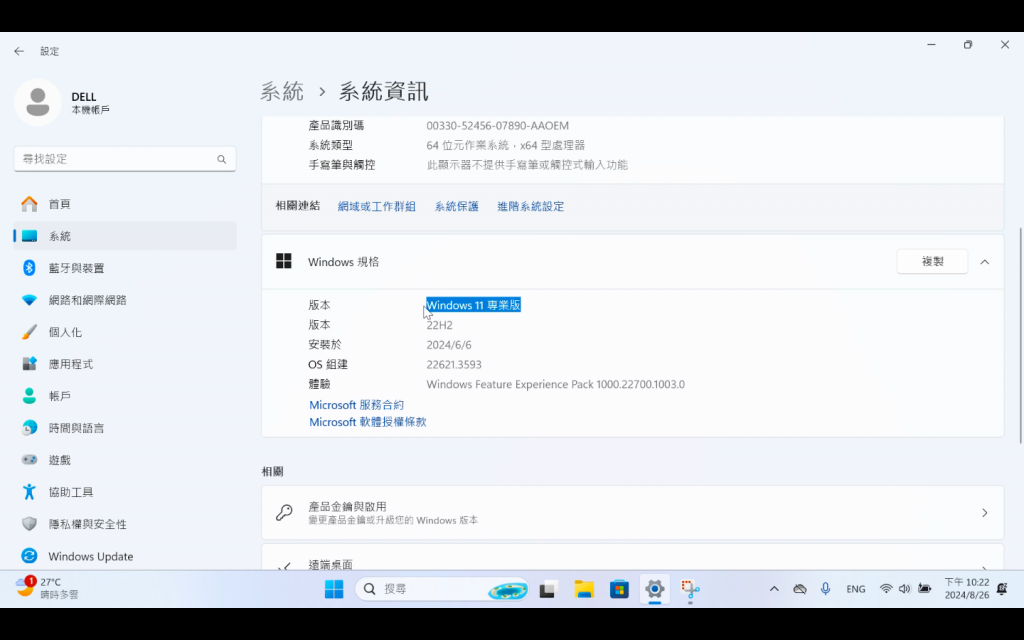The height and width of the screenshot is (640, 1024).
Task: Open 個人化 settings
Action: pyautogui.click(x=125, y=332)
